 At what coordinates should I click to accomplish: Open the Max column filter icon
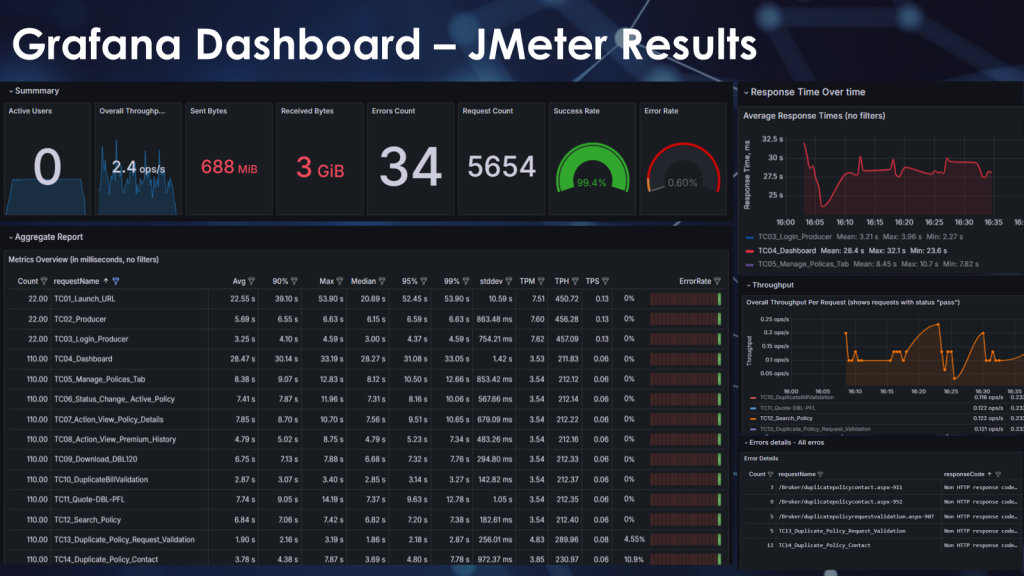(340, 281)
